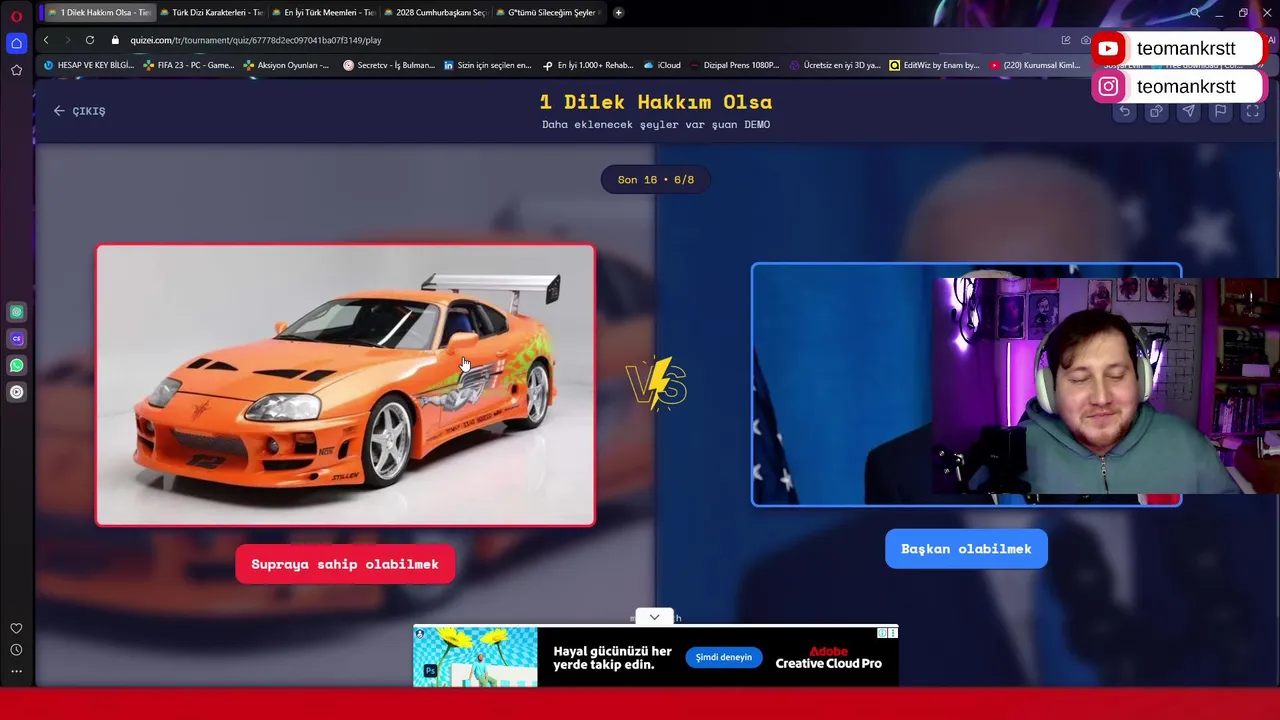This screenshot has height=720, width=1280.
Task: Click the 'Hayal gücünüzü her yerde takip edin.' text
Action: point(612,658)
